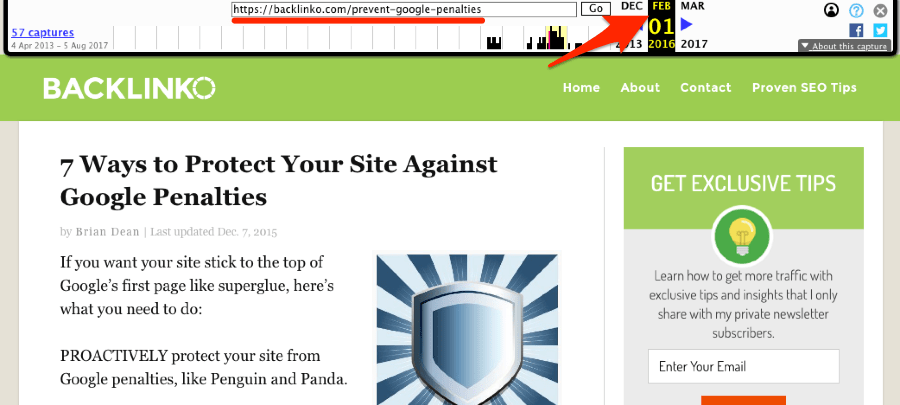Click the Go button
900x405 pixels.
click(x=596, y=9)
